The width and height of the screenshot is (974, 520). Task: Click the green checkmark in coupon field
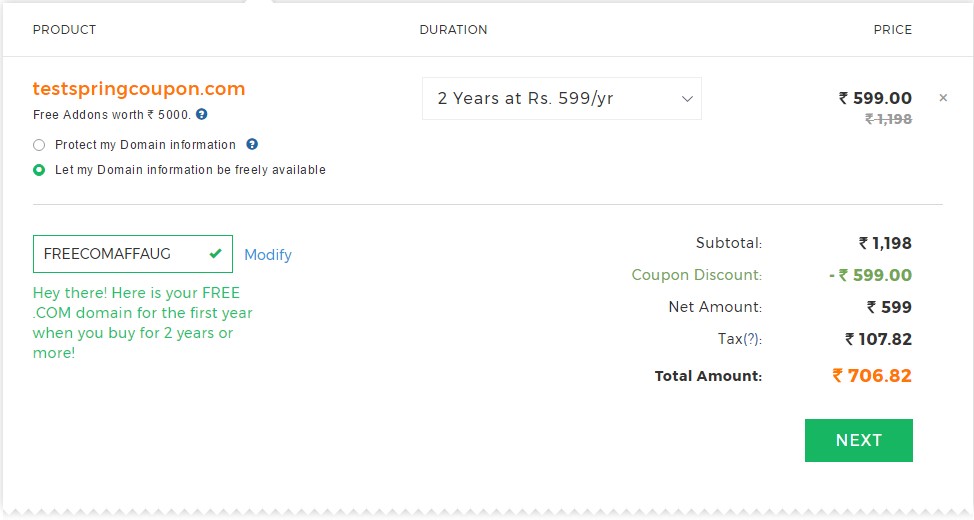tap(216, 253)
